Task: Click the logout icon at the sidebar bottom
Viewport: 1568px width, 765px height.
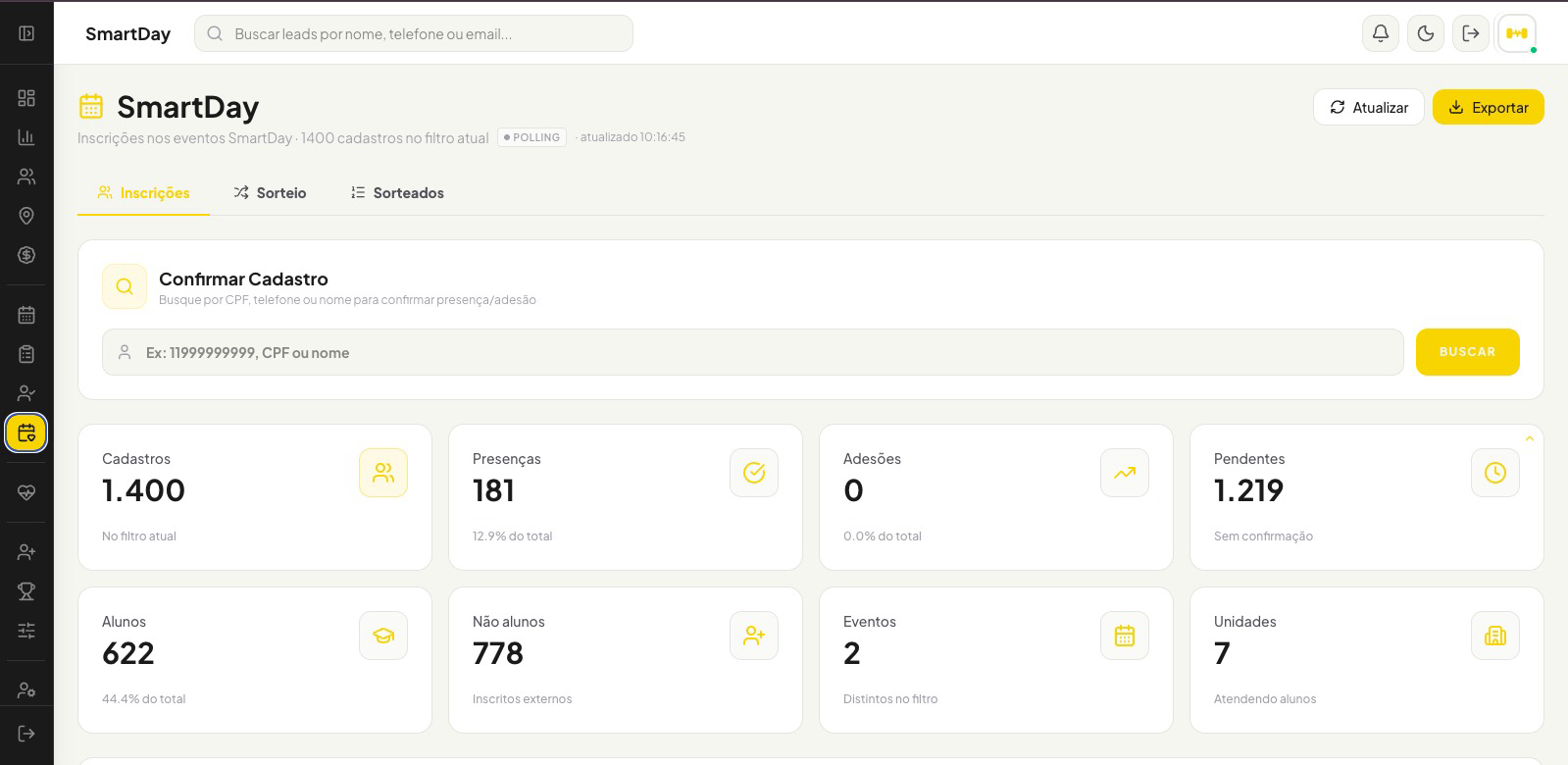Action: coord(26,734)
